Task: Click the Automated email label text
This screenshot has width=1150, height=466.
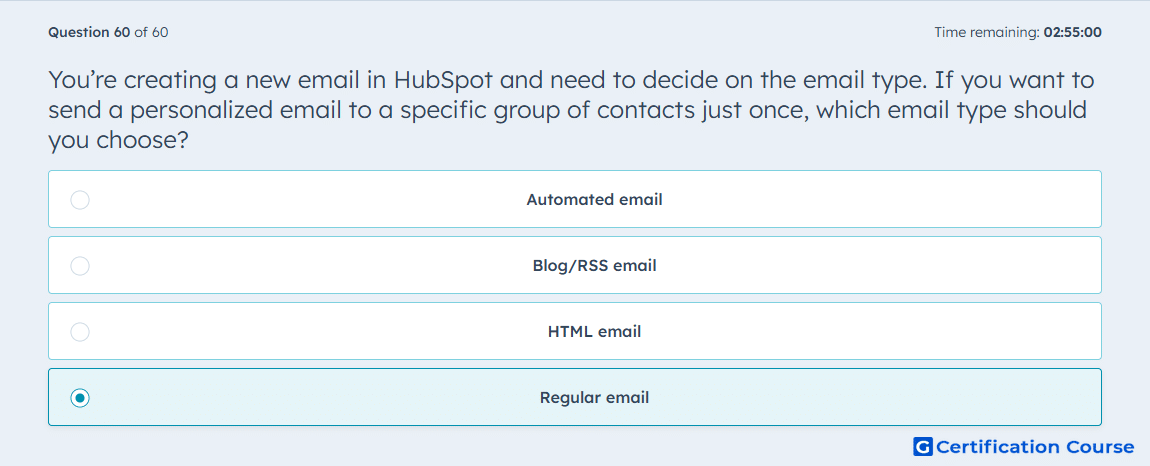Action: pos(594,200)
